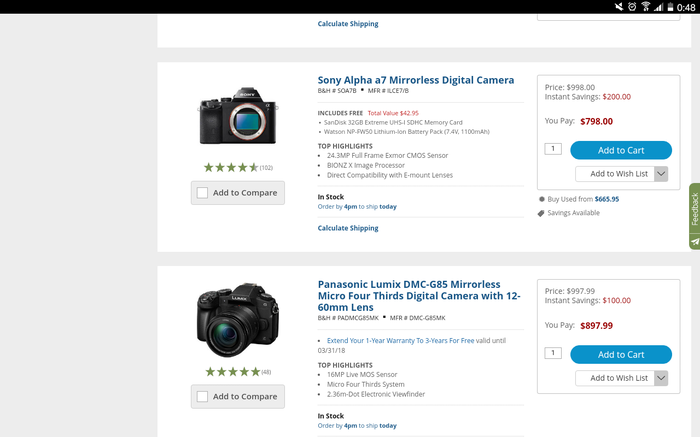Click Sony a7 quantity input field
Viewport: 700px width, 437px height.
click(x=553, y=149)
